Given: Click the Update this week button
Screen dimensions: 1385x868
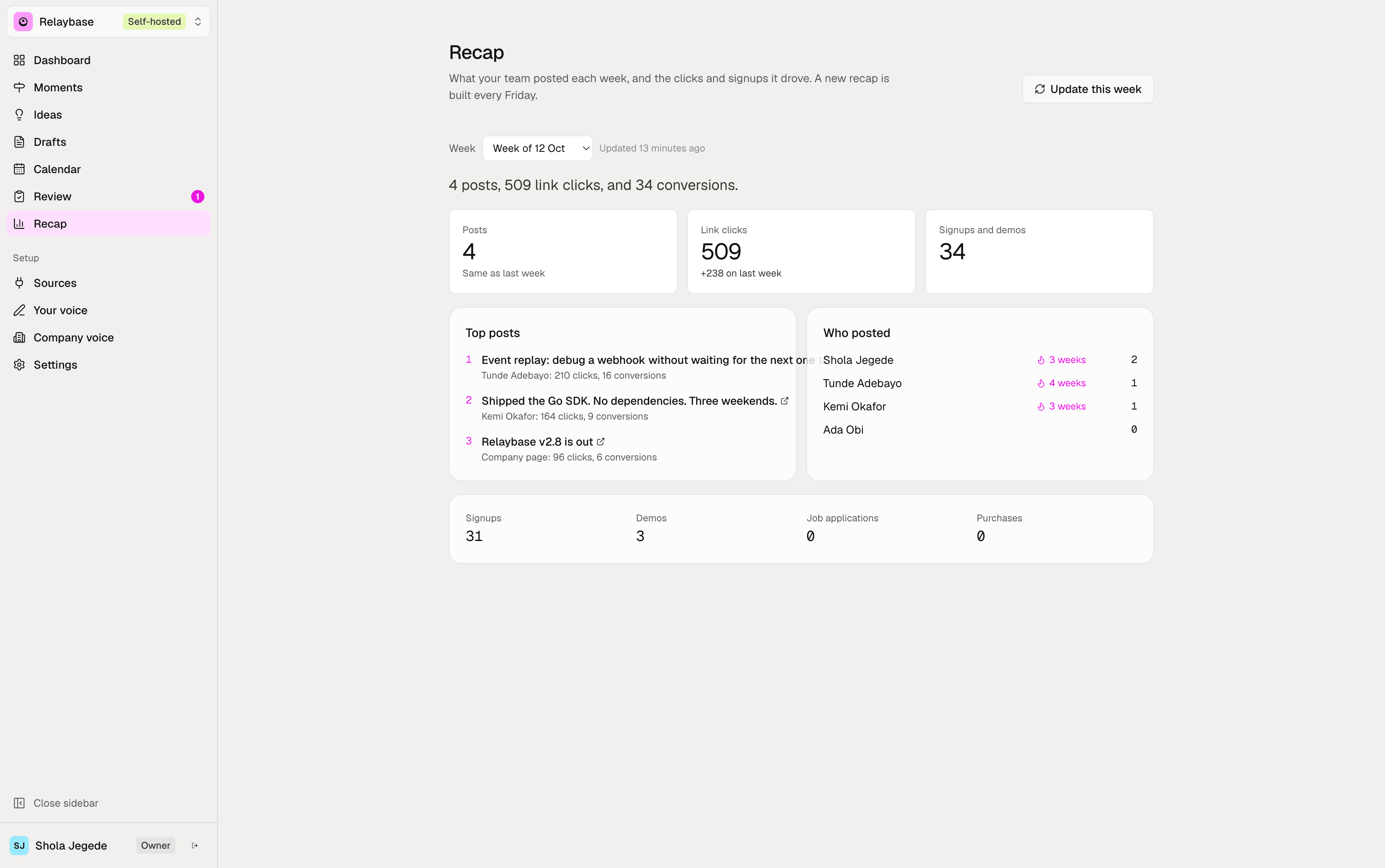Looking at the screenshot, I should [x=1088, y=89].
